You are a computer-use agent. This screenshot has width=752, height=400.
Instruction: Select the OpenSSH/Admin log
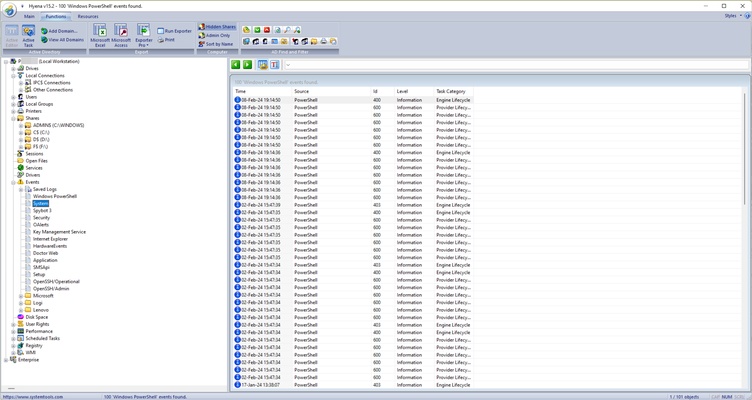tap(51, 289)
